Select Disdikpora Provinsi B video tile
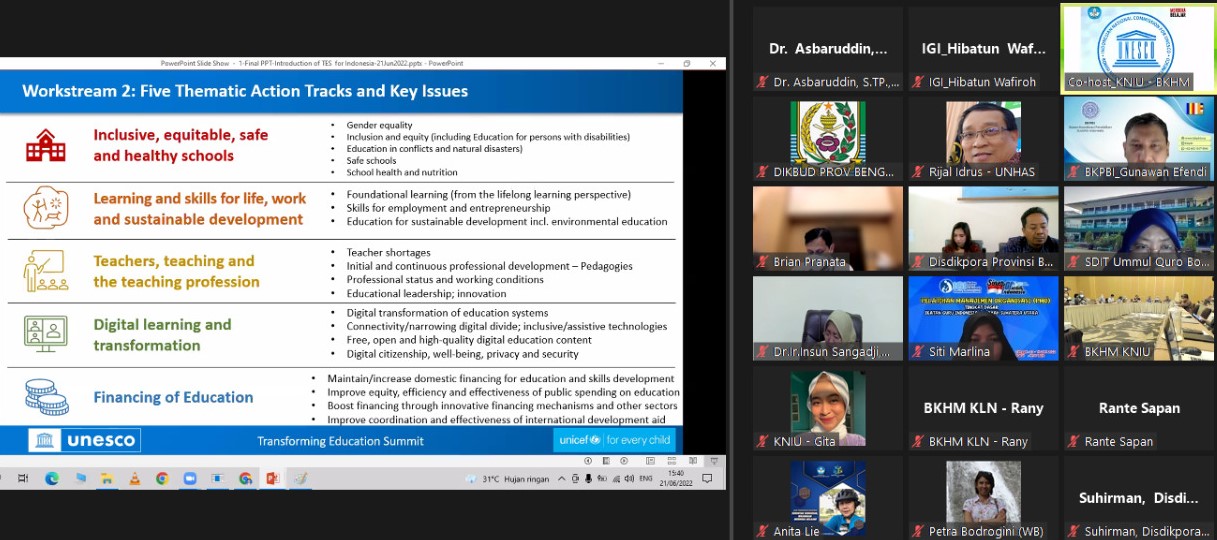 [x=983, y=229]
